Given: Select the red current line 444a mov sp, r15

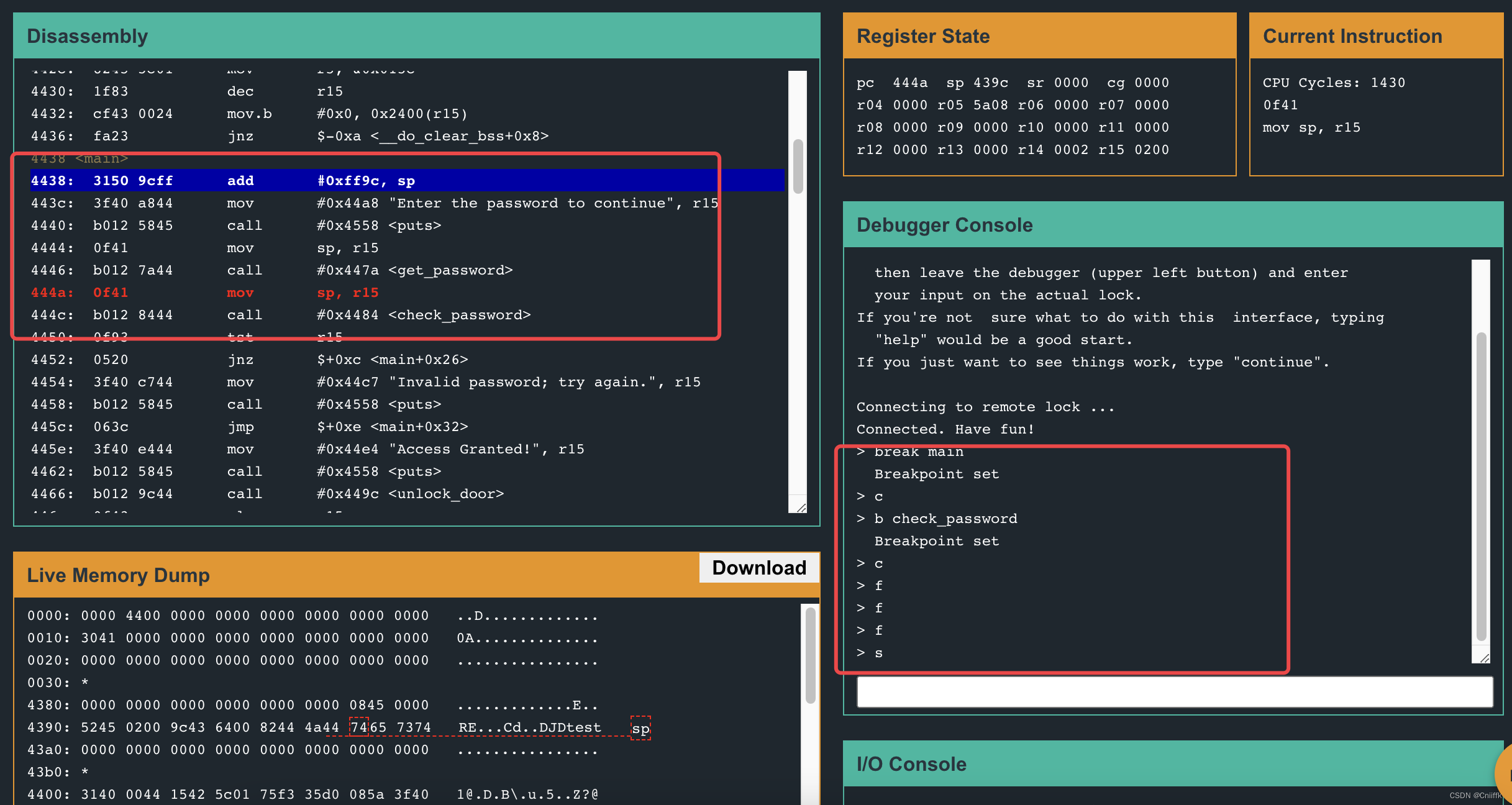Looking at the screenshot, I should [x=205, y=293].
